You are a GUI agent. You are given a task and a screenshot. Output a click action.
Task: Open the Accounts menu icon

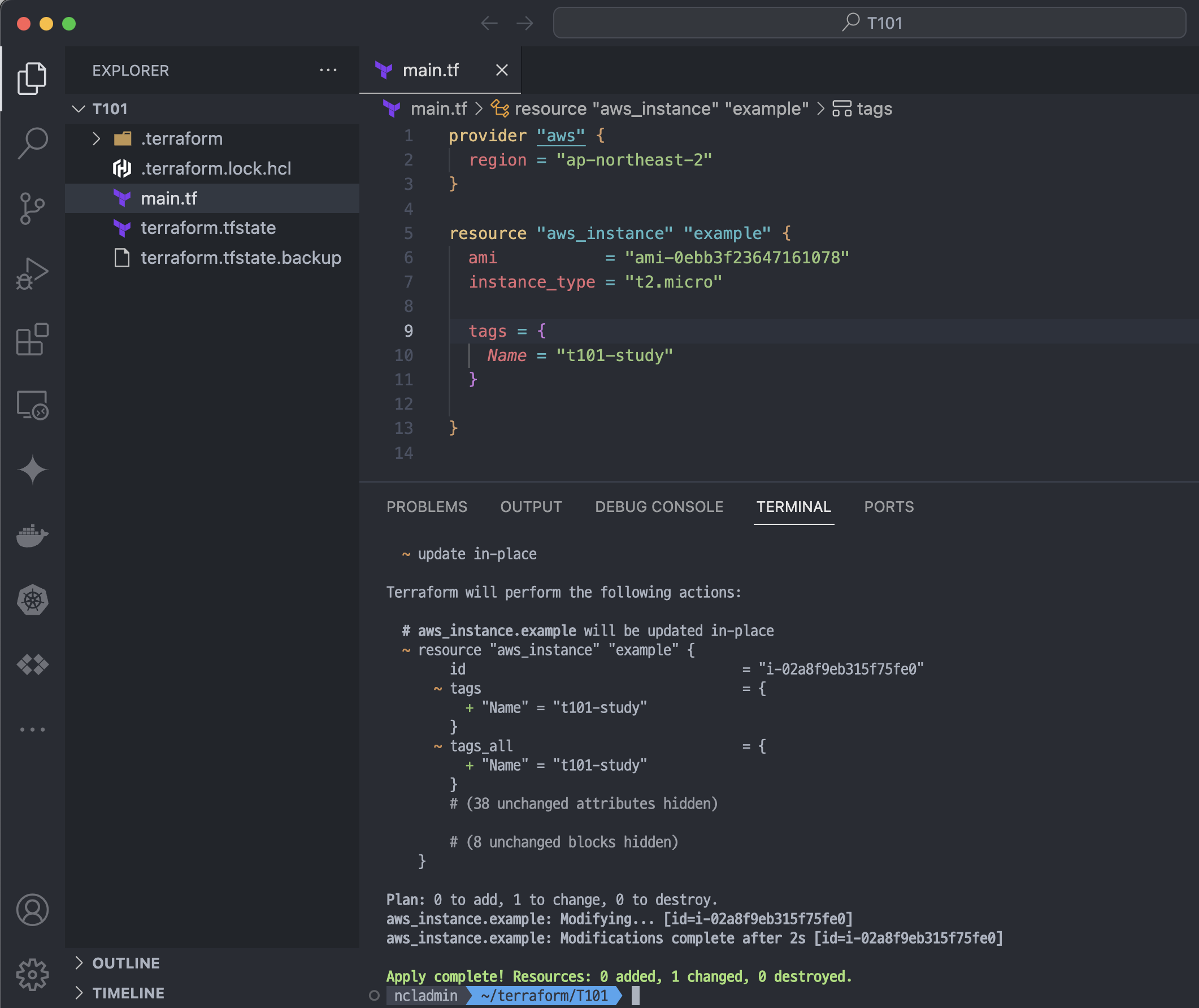tap(33, 910)
